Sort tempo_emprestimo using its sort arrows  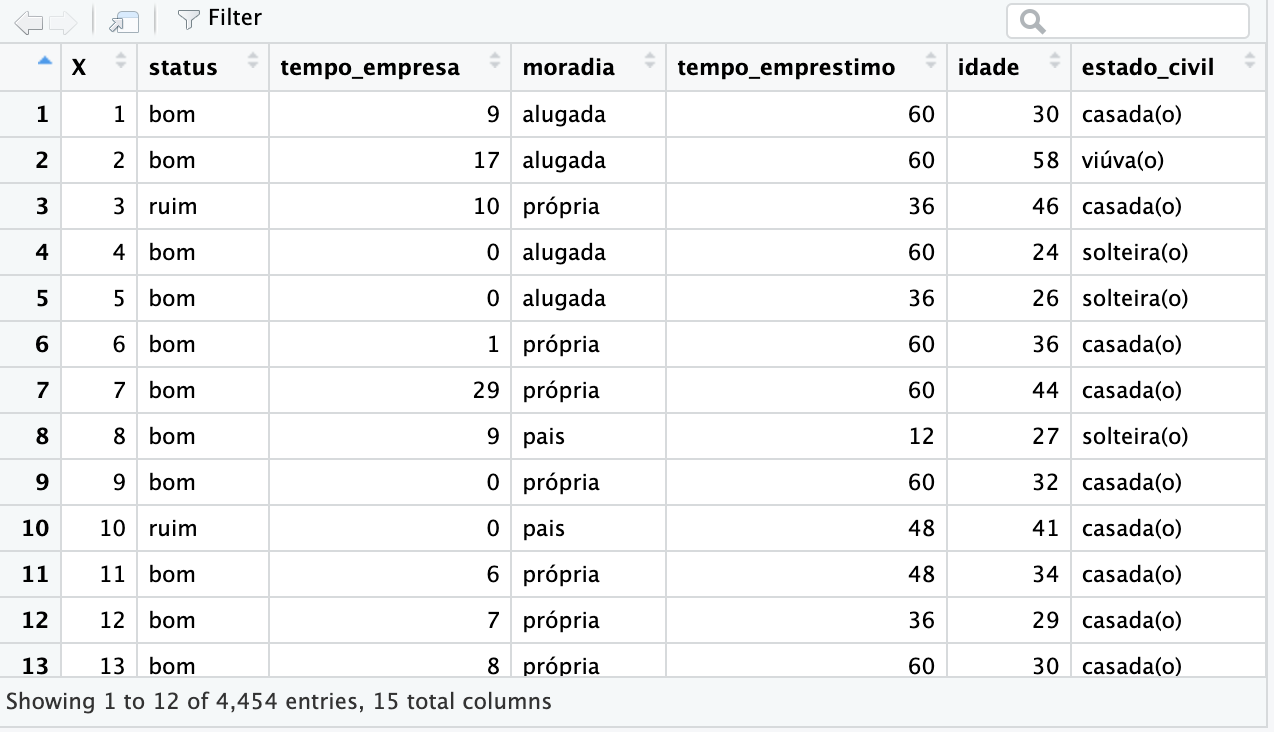tap(931, 62)
